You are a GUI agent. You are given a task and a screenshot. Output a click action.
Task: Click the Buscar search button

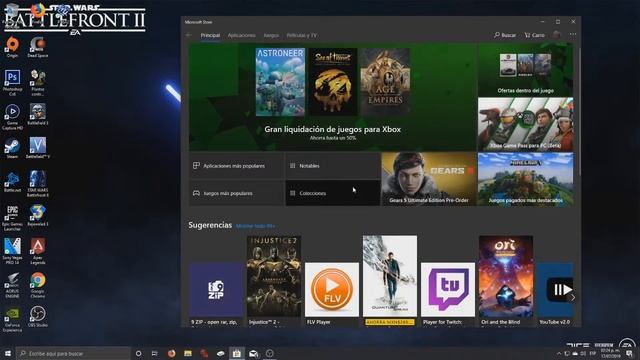(x=505, y=35)
